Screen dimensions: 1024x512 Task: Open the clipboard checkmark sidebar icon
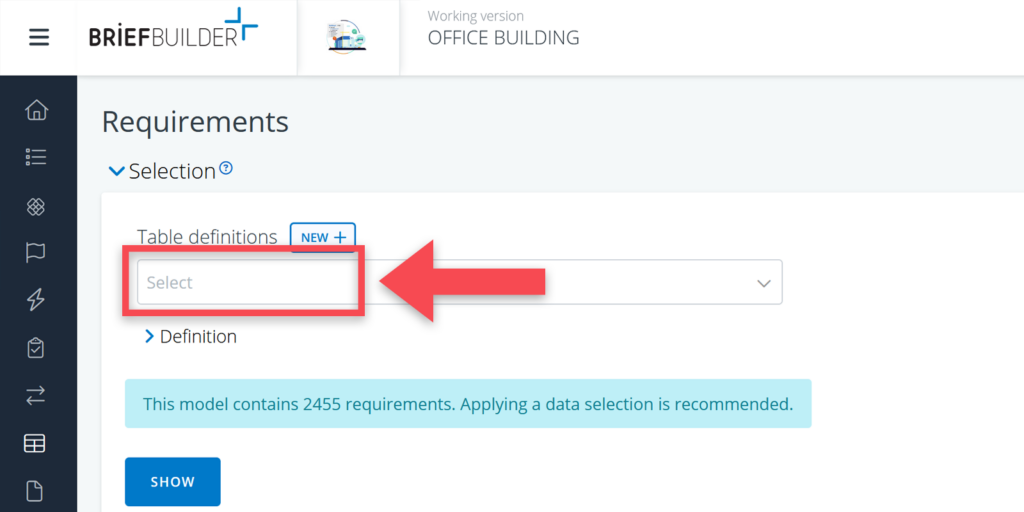pyautogui.click(x=36, y=348)
